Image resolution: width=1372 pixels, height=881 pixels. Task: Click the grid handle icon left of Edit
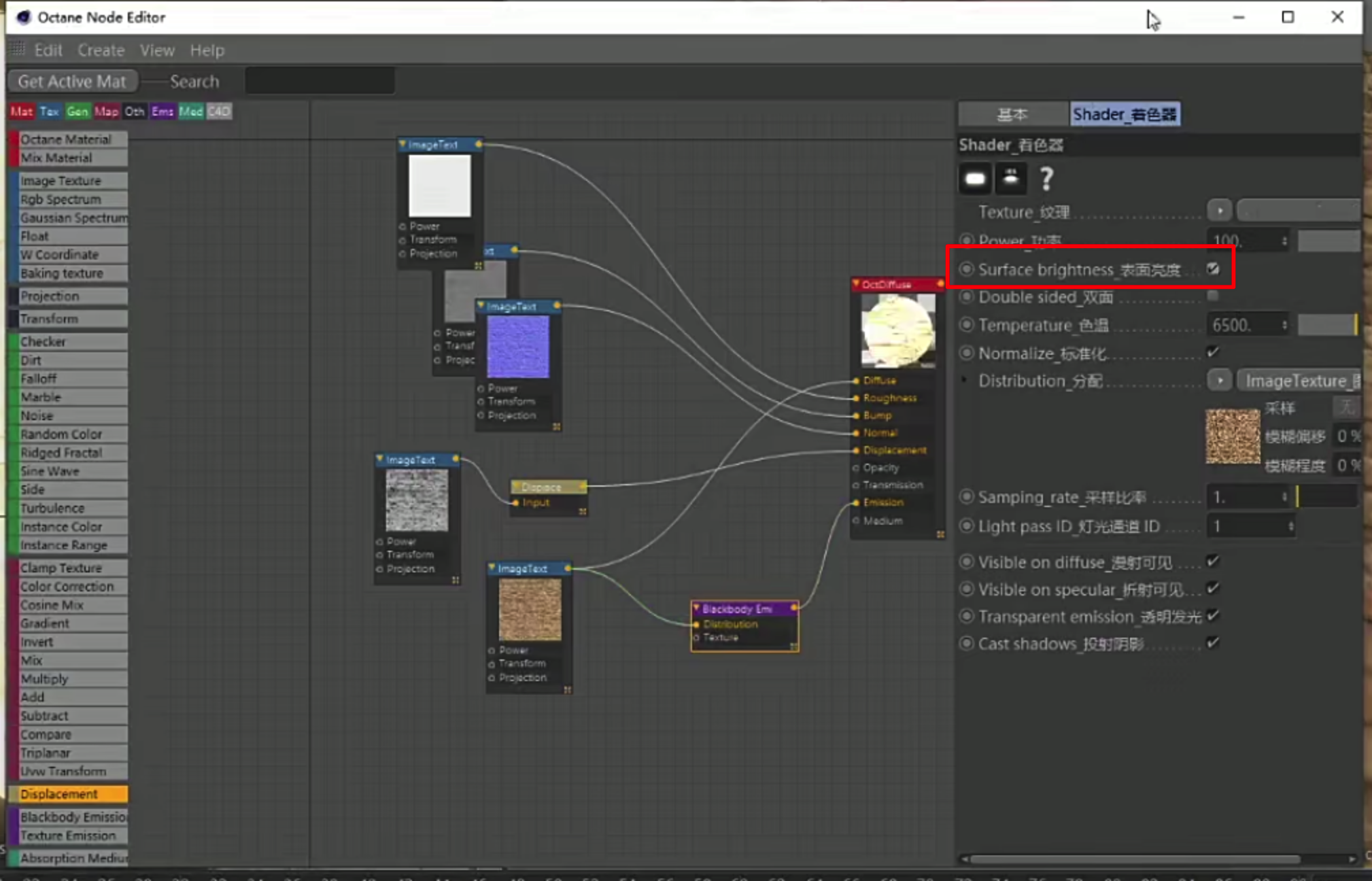tap(18, 49)
